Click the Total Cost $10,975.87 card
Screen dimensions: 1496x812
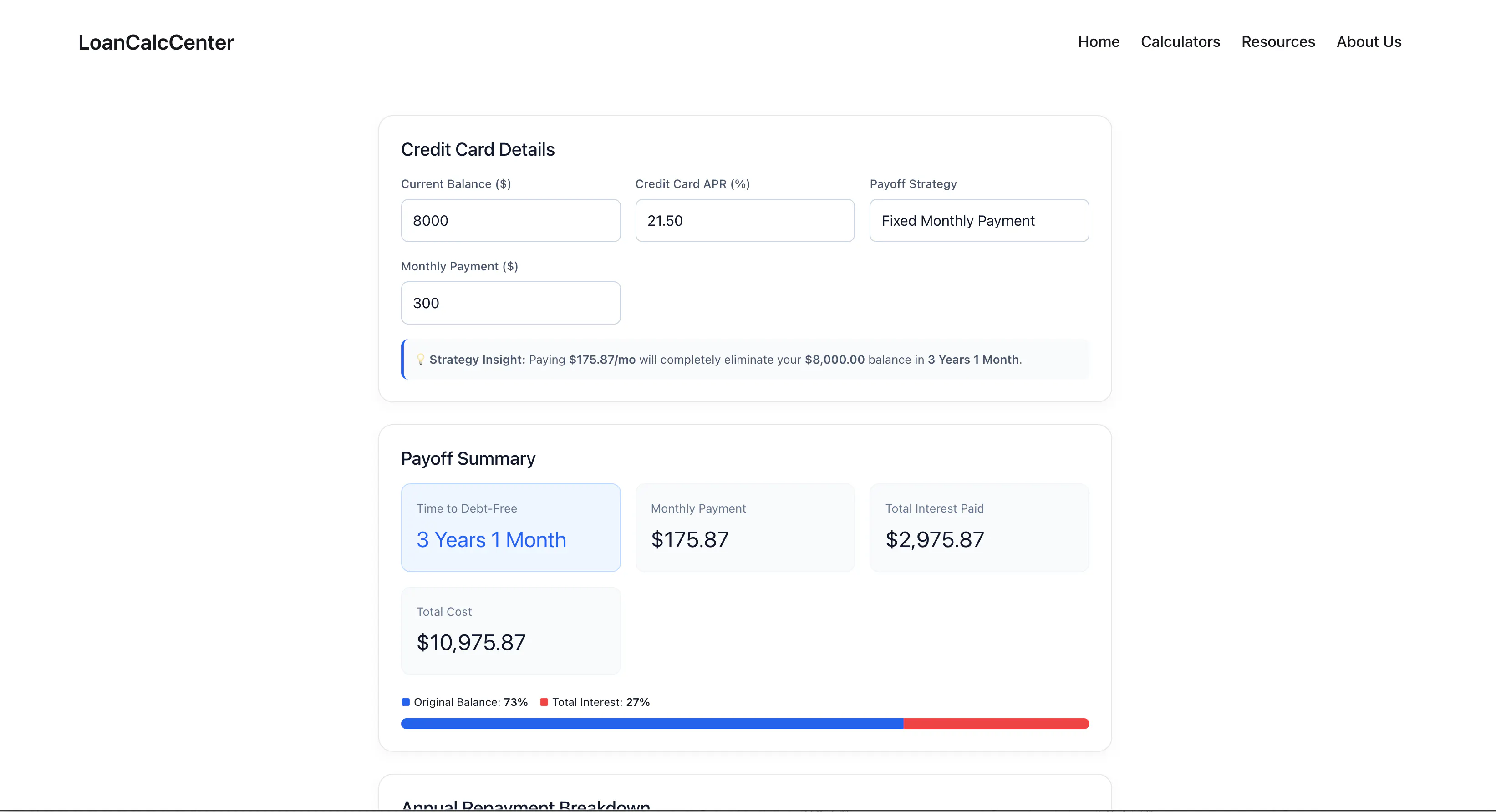(x=510, y=631)
